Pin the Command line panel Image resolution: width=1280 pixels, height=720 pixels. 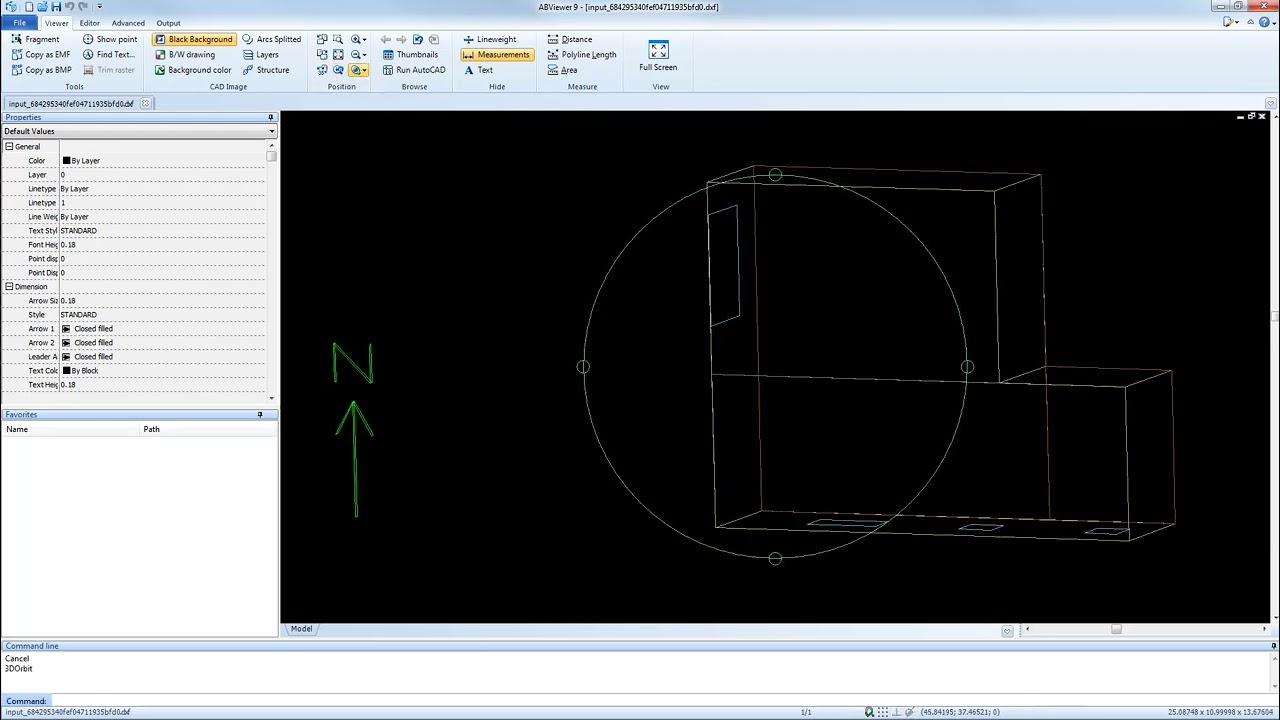1273,646
